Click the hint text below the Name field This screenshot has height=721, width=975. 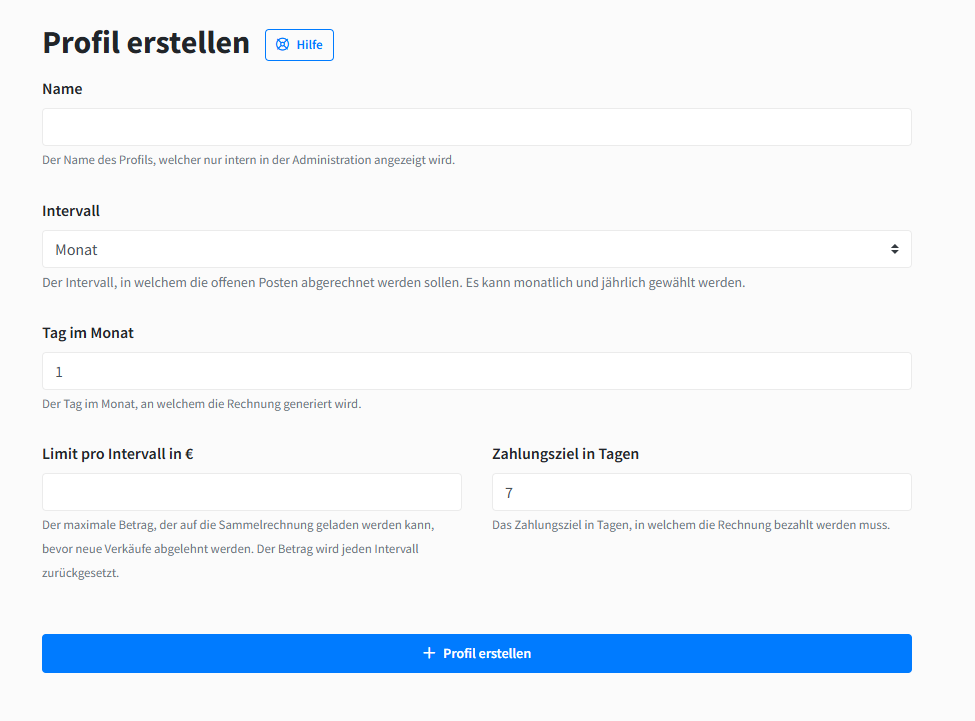(248, 160)
